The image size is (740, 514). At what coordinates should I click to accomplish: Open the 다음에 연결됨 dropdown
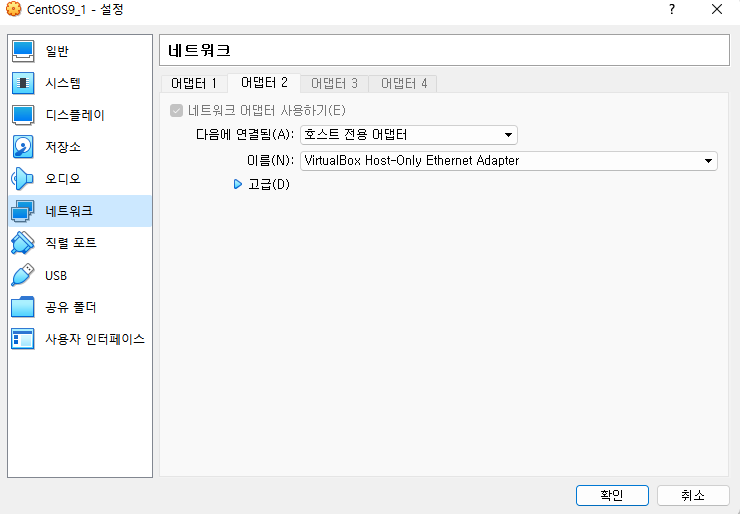409,135
